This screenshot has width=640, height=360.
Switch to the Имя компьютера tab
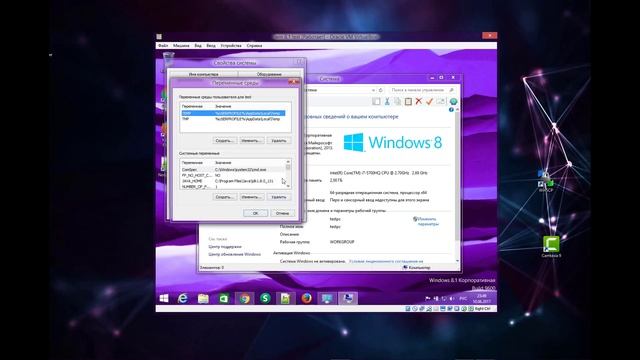203,74
